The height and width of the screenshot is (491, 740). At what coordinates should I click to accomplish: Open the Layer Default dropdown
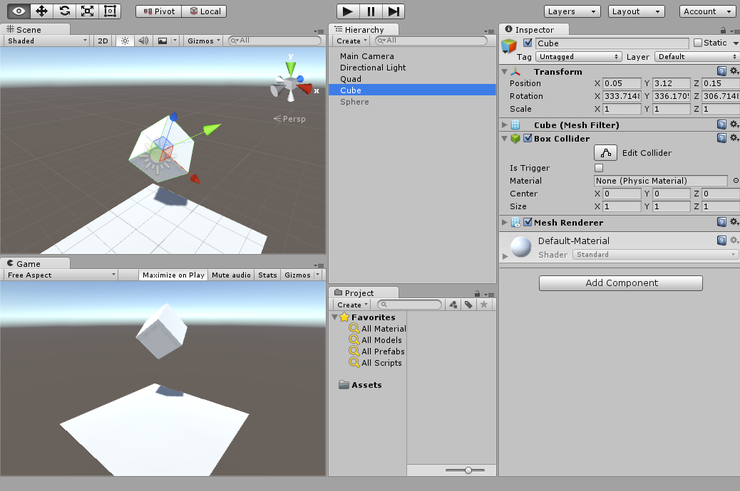tap(697, 57)
